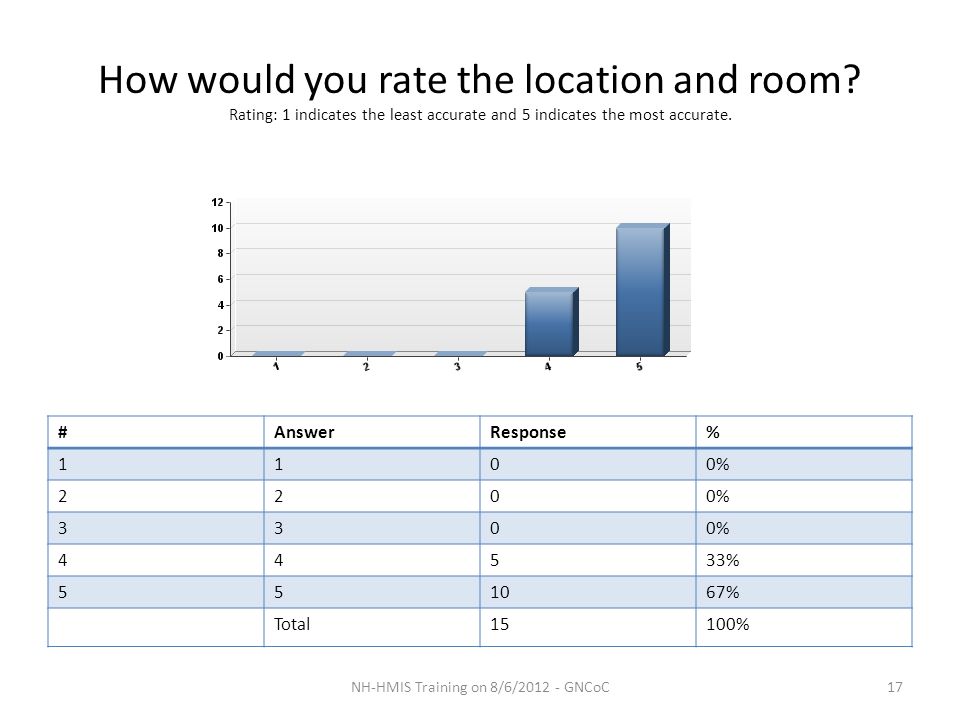Image resolution: width=960 pixels, height=720 pixels.
Task: Click the # column header
Action: point(156,432)
